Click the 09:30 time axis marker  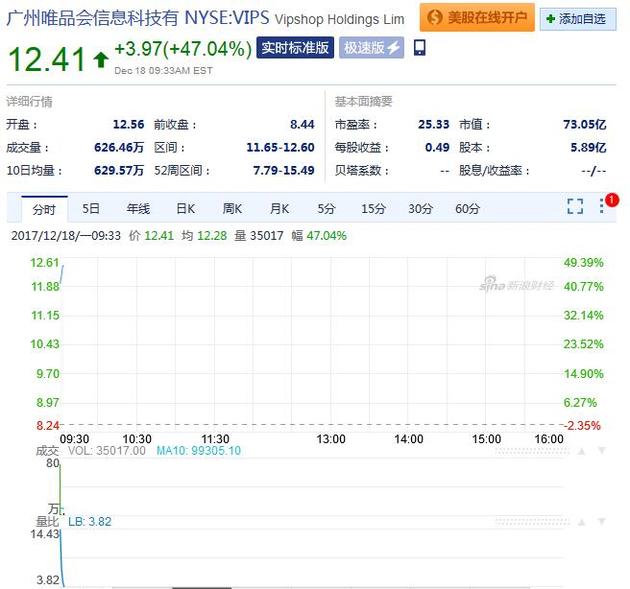[x=74, y=439]
